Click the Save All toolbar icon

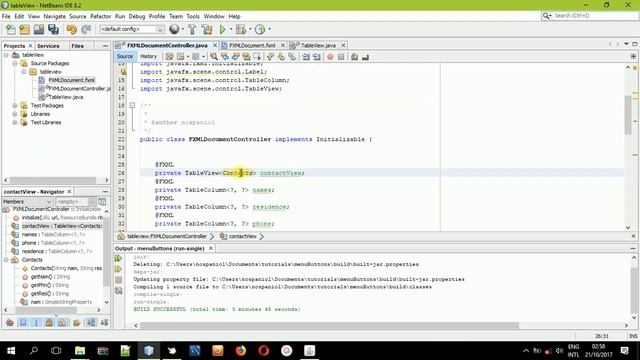point(53,29)
